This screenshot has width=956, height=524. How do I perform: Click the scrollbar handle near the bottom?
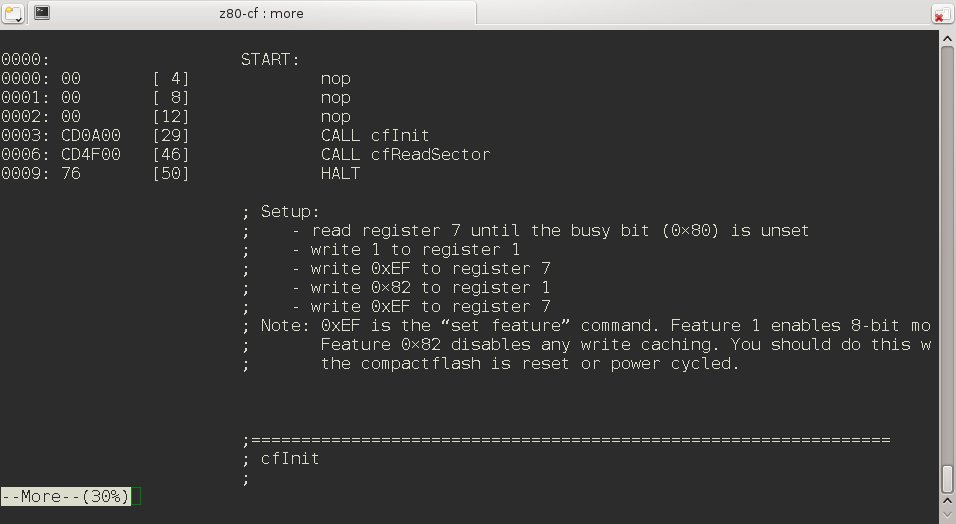947,479
